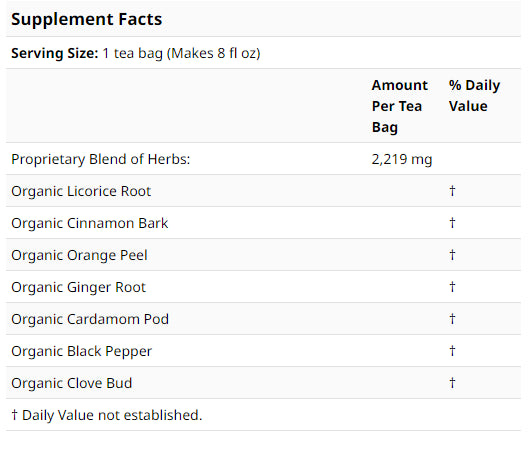Click the dagger beside Organic Black Pepper
The height and width of the screenshot is (462, 529).
click(452, 351)
